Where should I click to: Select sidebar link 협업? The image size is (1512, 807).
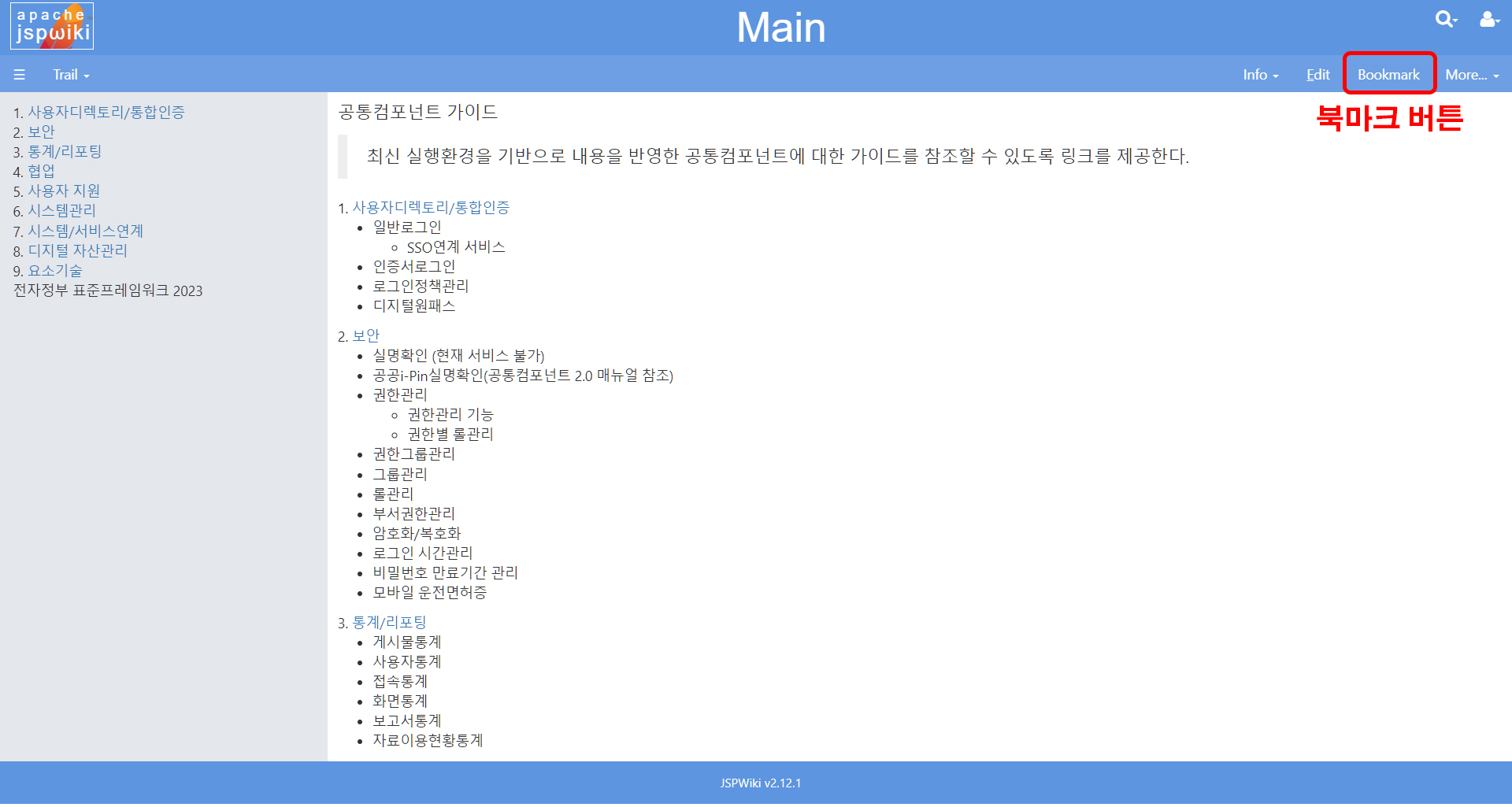[x=42, y=171]
